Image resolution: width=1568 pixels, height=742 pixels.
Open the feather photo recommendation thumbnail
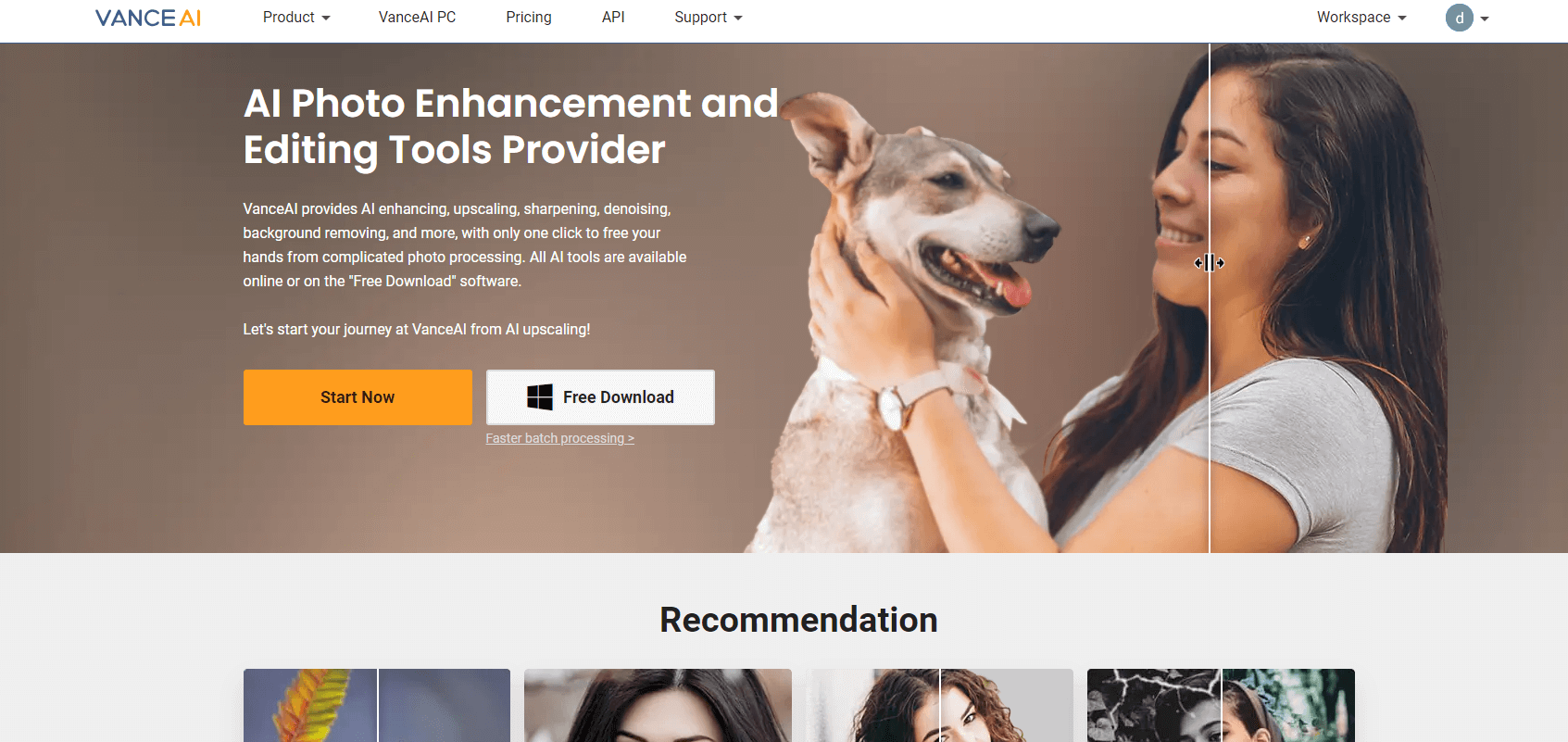click(377, 706)
